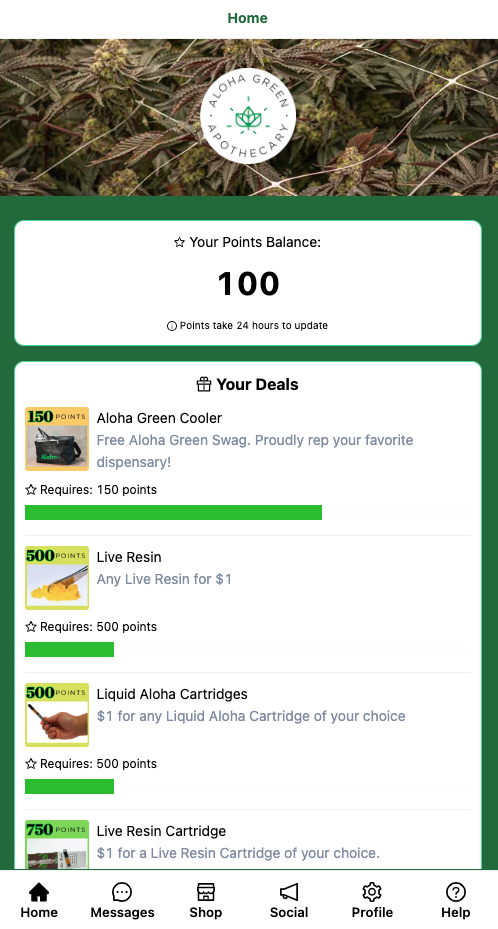Click the 'Any Live Resin for $1' description
The width and height of the screenshot is (498, 929).
tap(164, 579)
